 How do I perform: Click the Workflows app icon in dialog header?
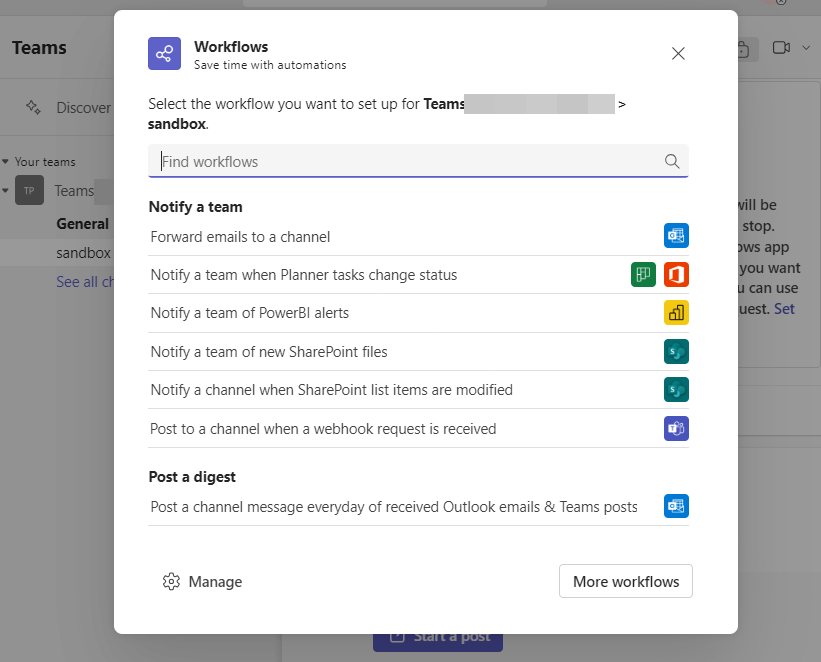[x=164, y=53]
